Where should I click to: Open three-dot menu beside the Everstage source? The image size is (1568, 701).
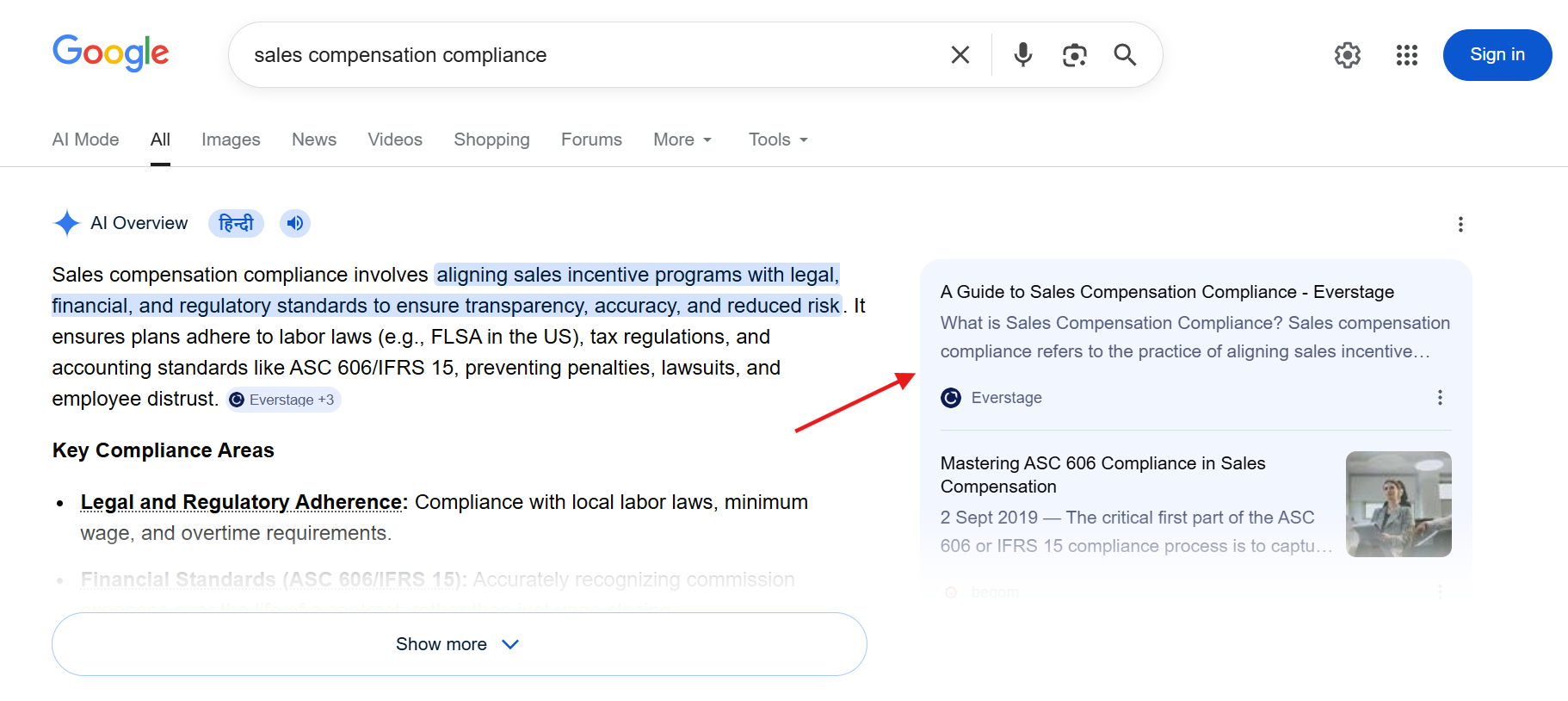click(1440, 398)
